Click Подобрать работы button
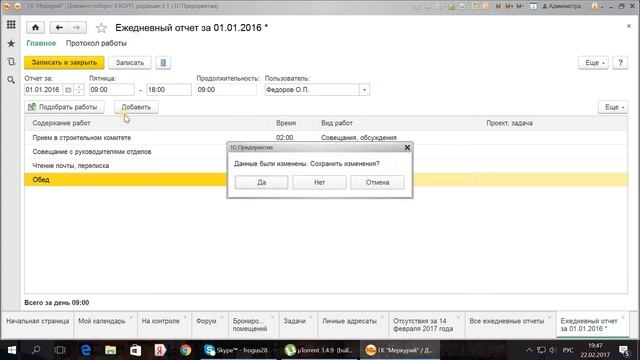This screenshot has width=640, height=360. pos(64,107)
